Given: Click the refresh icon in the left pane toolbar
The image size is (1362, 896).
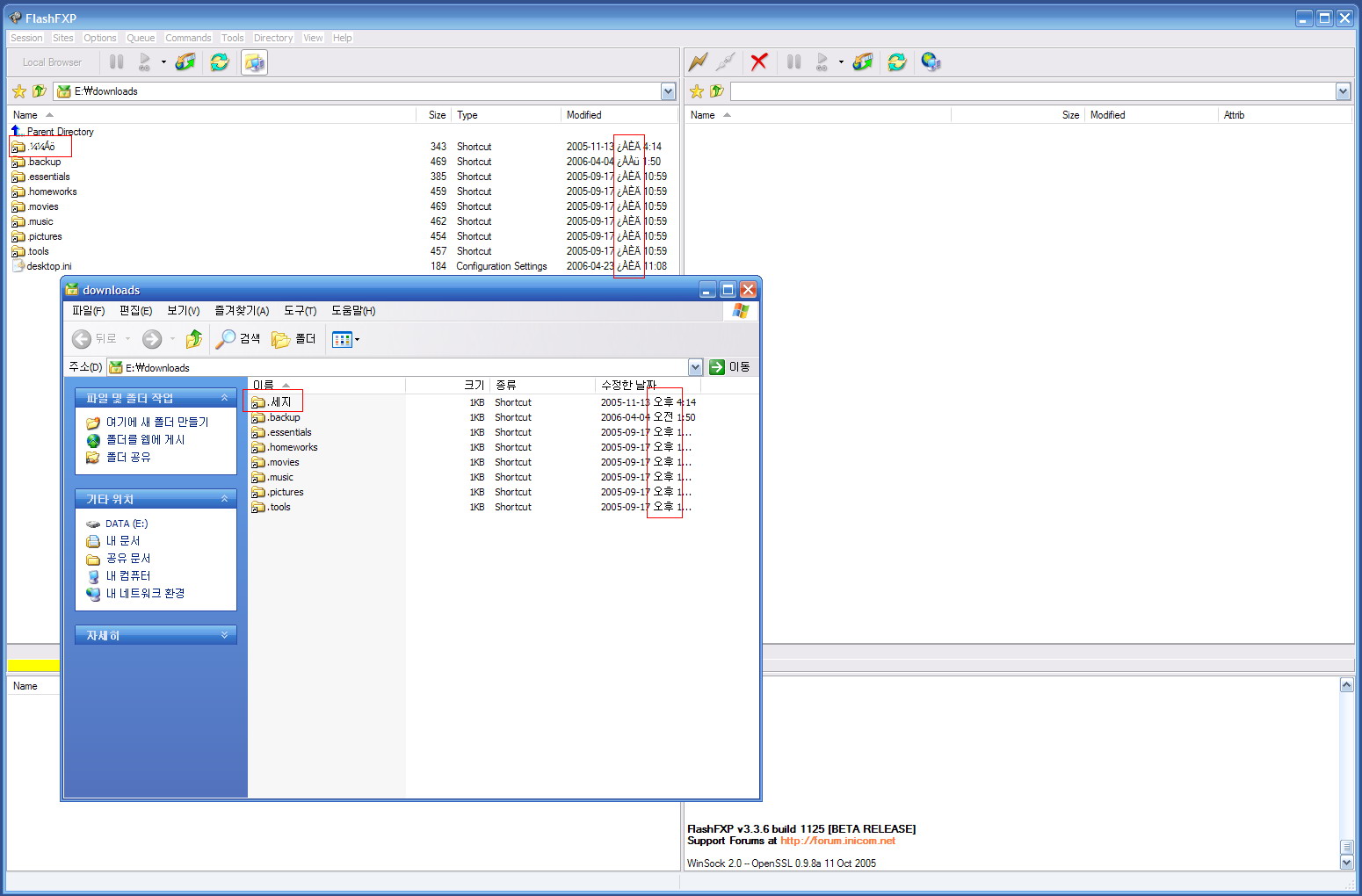Looking at the screenshot, I should (219, 61).
